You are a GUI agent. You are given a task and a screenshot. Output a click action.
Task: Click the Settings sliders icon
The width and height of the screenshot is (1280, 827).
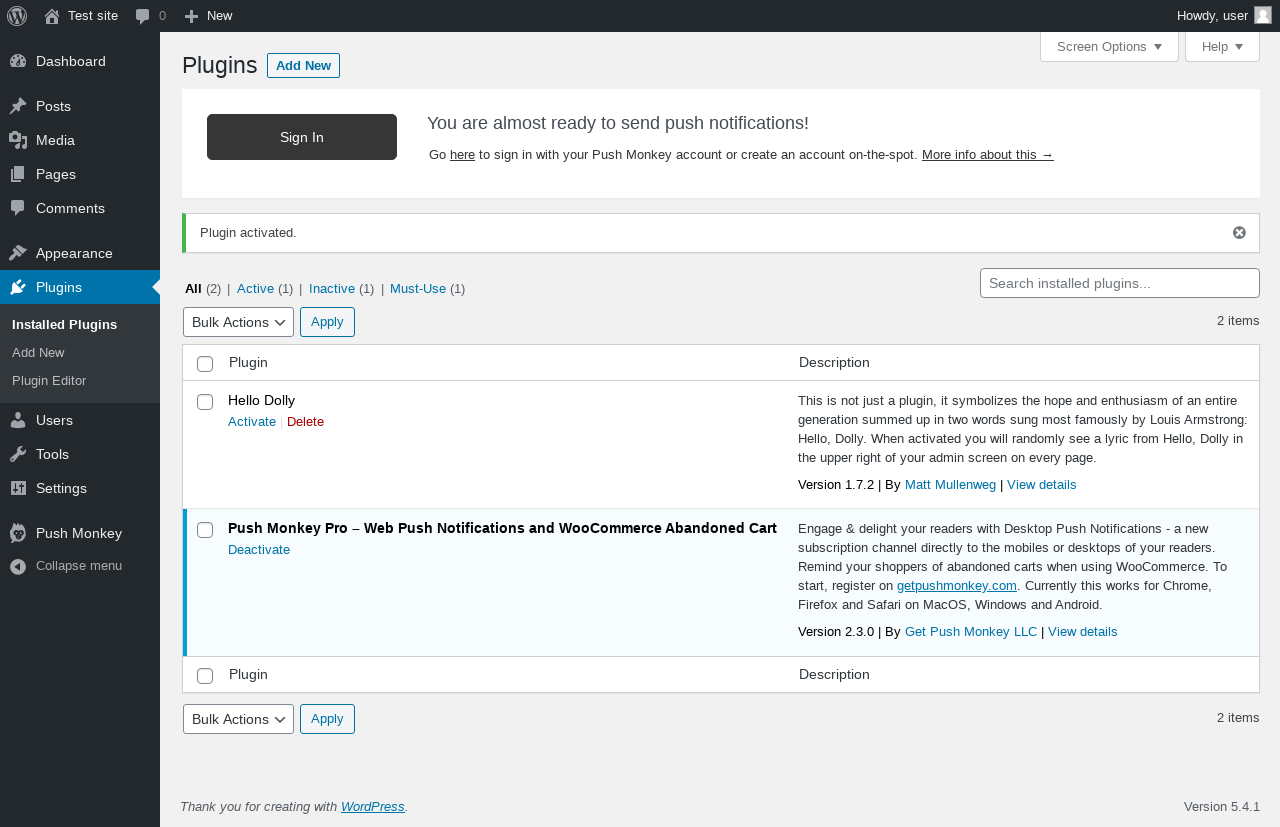18,488
